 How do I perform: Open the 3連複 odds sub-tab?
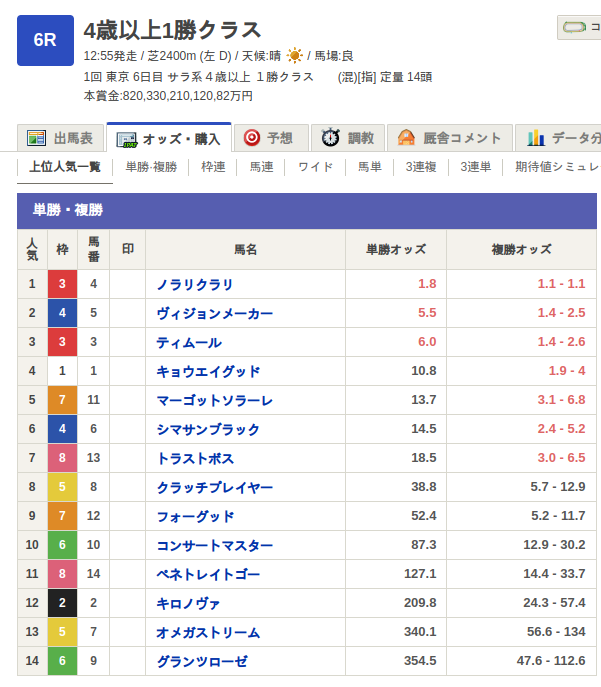click(x=421, y=167)
